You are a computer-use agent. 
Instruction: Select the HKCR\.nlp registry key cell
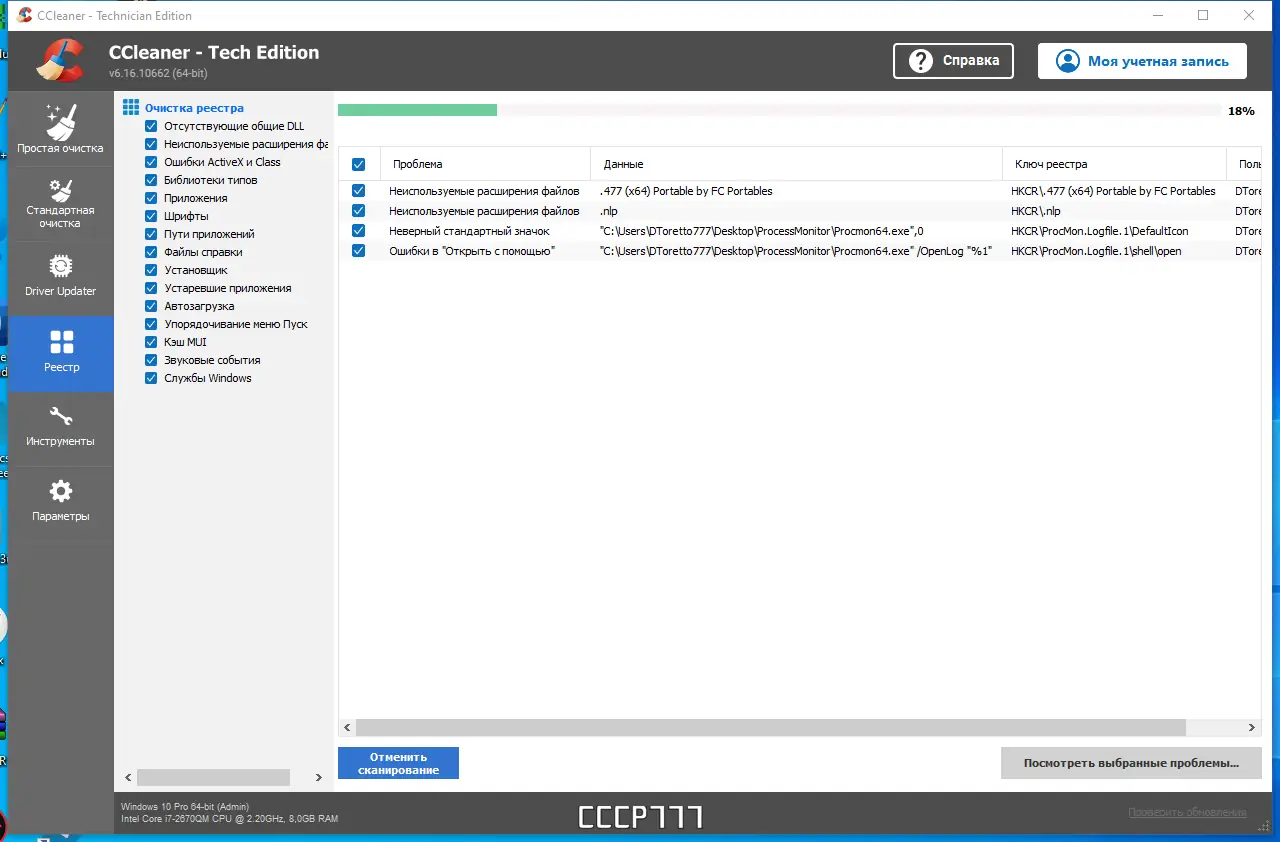tap(1035, 211)
